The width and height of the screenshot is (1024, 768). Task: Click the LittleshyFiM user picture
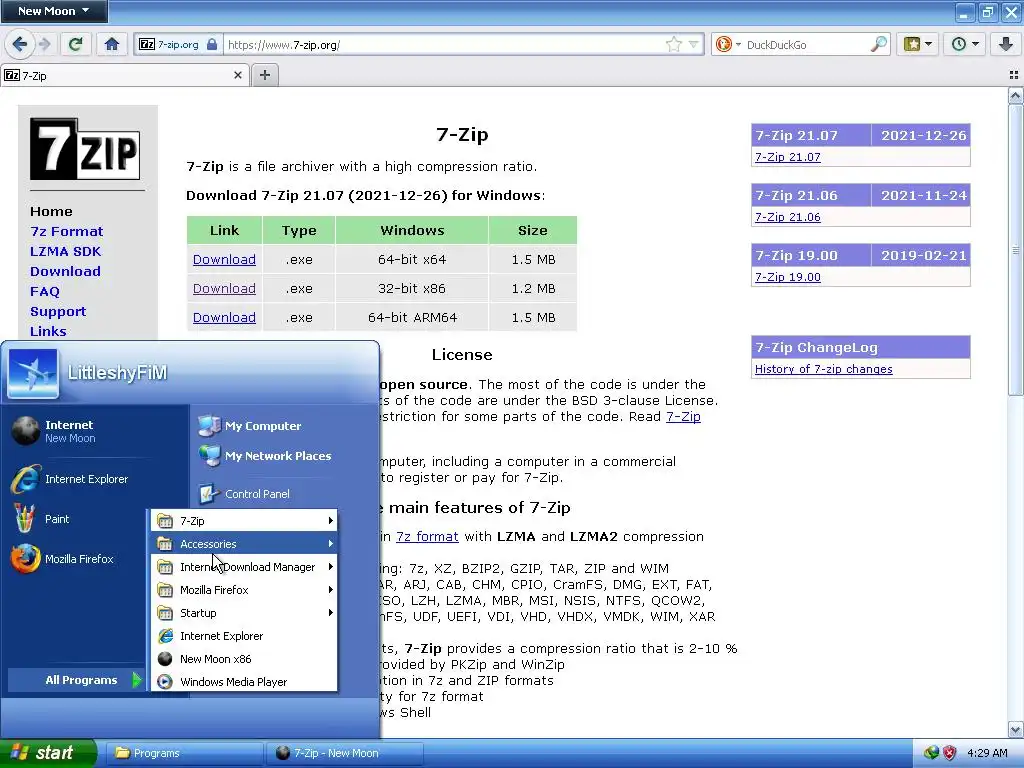(x=33, y=374)
